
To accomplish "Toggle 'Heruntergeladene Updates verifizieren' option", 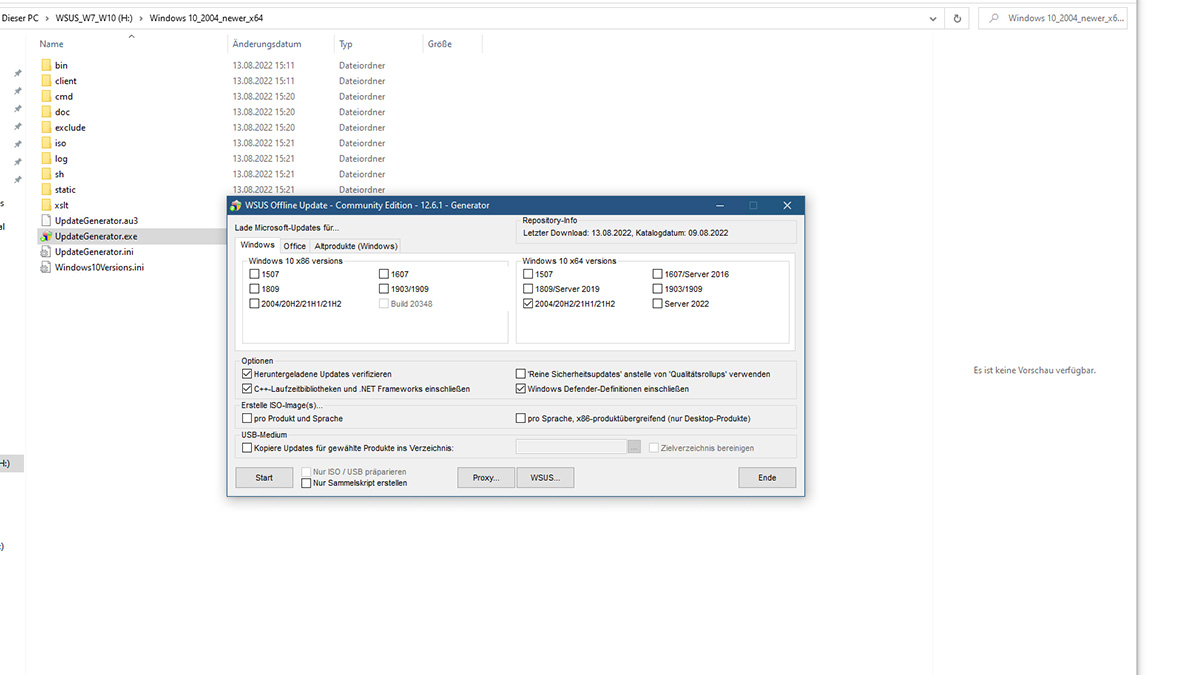I will point(247,374).
